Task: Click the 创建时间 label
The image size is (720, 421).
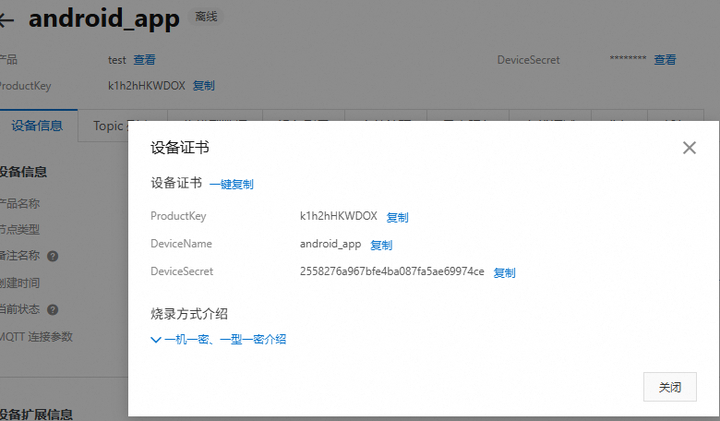Action: click(20, 283)
